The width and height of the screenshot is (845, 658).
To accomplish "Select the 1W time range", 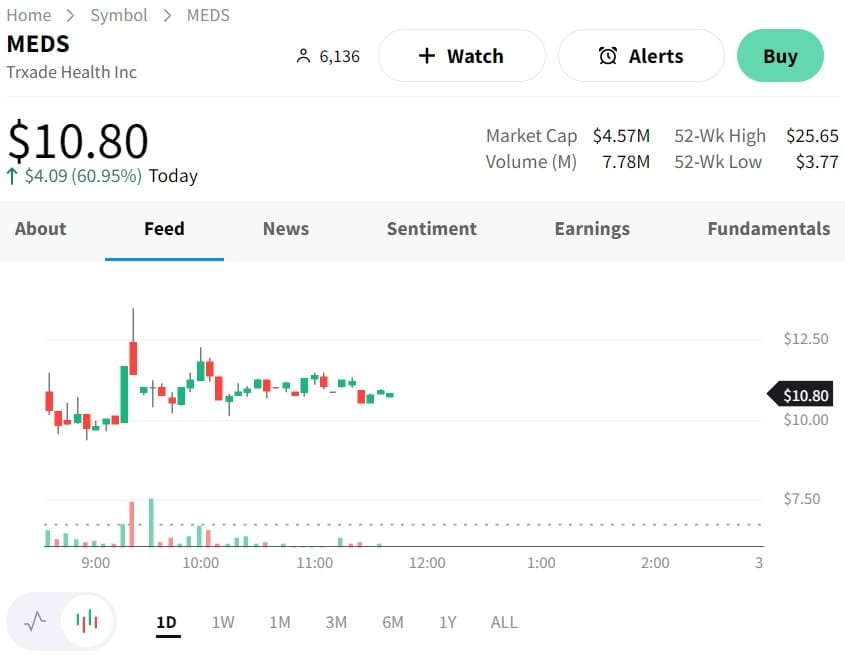I will [x=223, y=622].
